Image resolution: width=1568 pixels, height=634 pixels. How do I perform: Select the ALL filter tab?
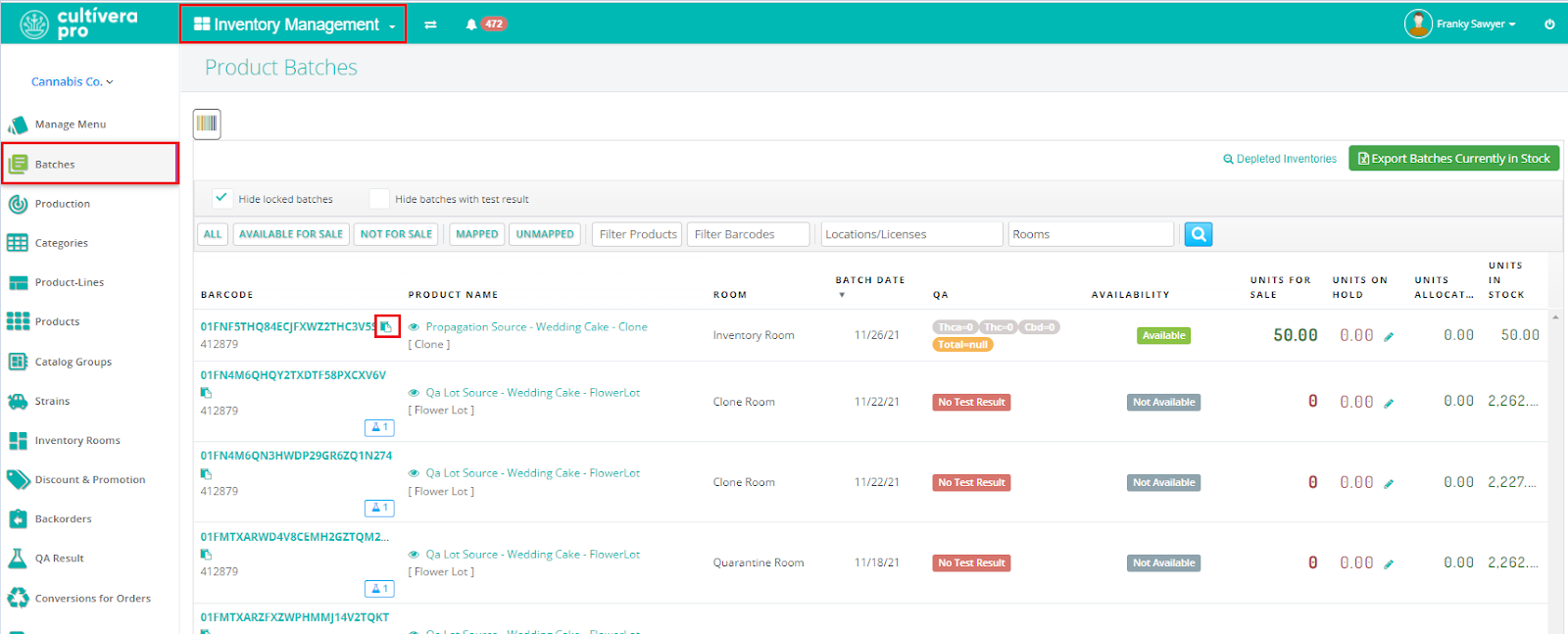coord(213,234)
